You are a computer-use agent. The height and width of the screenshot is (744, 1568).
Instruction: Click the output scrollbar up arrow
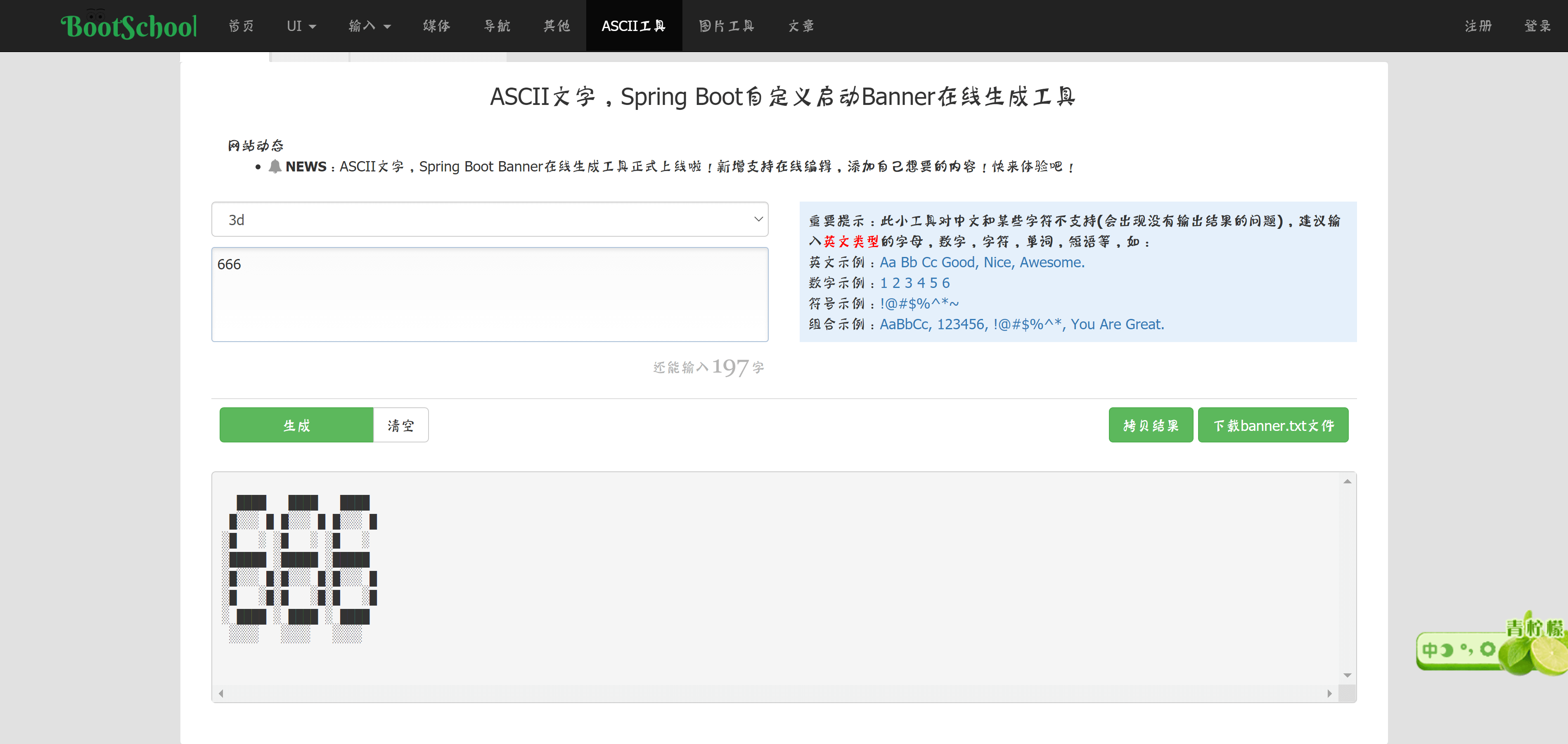(1347, 482)
